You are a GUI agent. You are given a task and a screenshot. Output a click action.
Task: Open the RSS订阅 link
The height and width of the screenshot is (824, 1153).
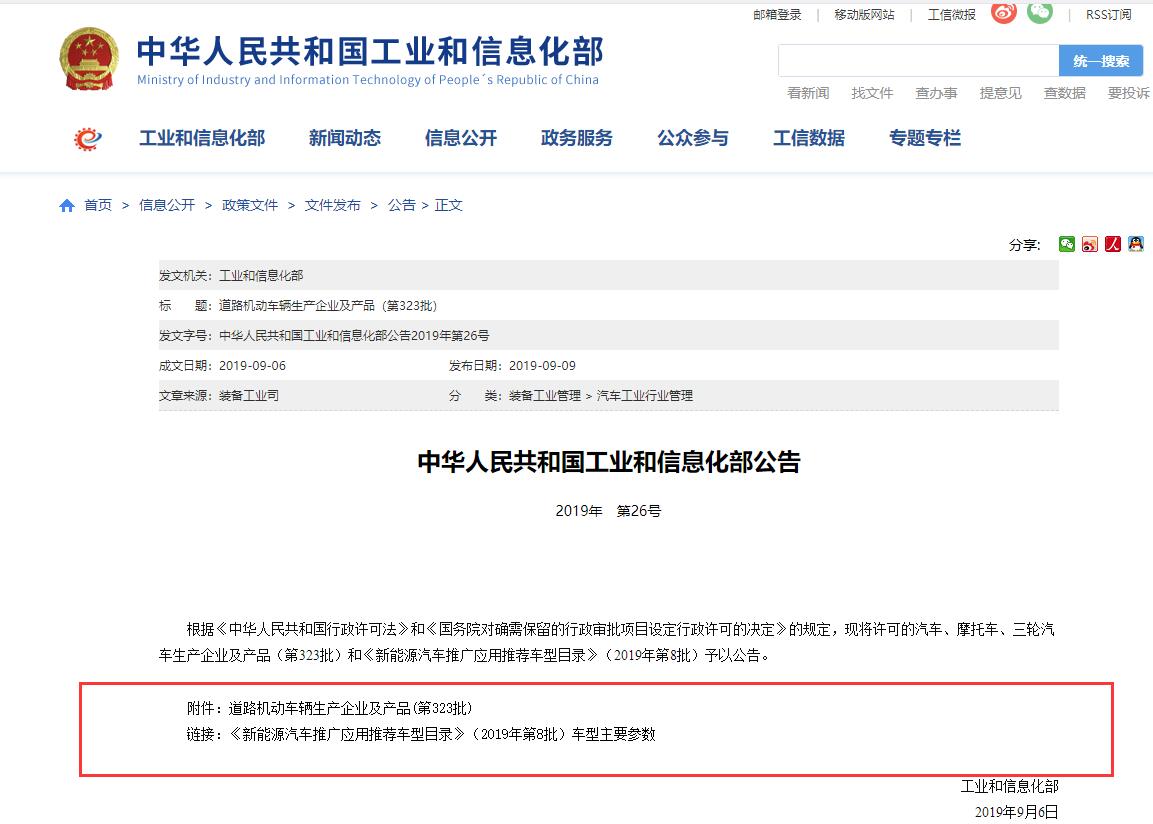pyautogui.click(x=1108, y=15)
